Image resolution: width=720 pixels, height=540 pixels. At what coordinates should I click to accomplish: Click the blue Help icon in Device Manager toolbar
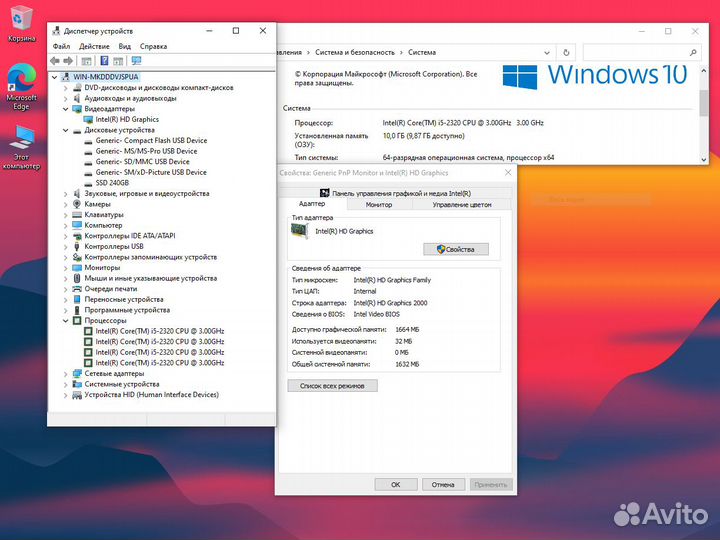[104, 61]
